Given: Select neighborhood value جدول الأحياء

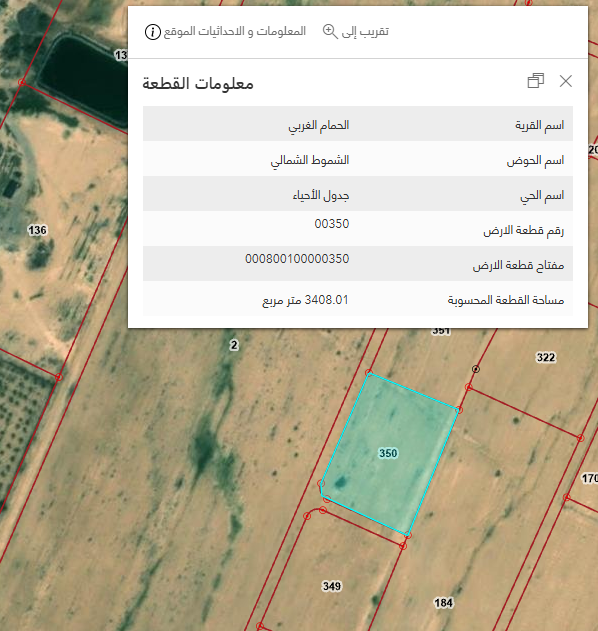Looking at the screenshot, I should tap(321, 196).
